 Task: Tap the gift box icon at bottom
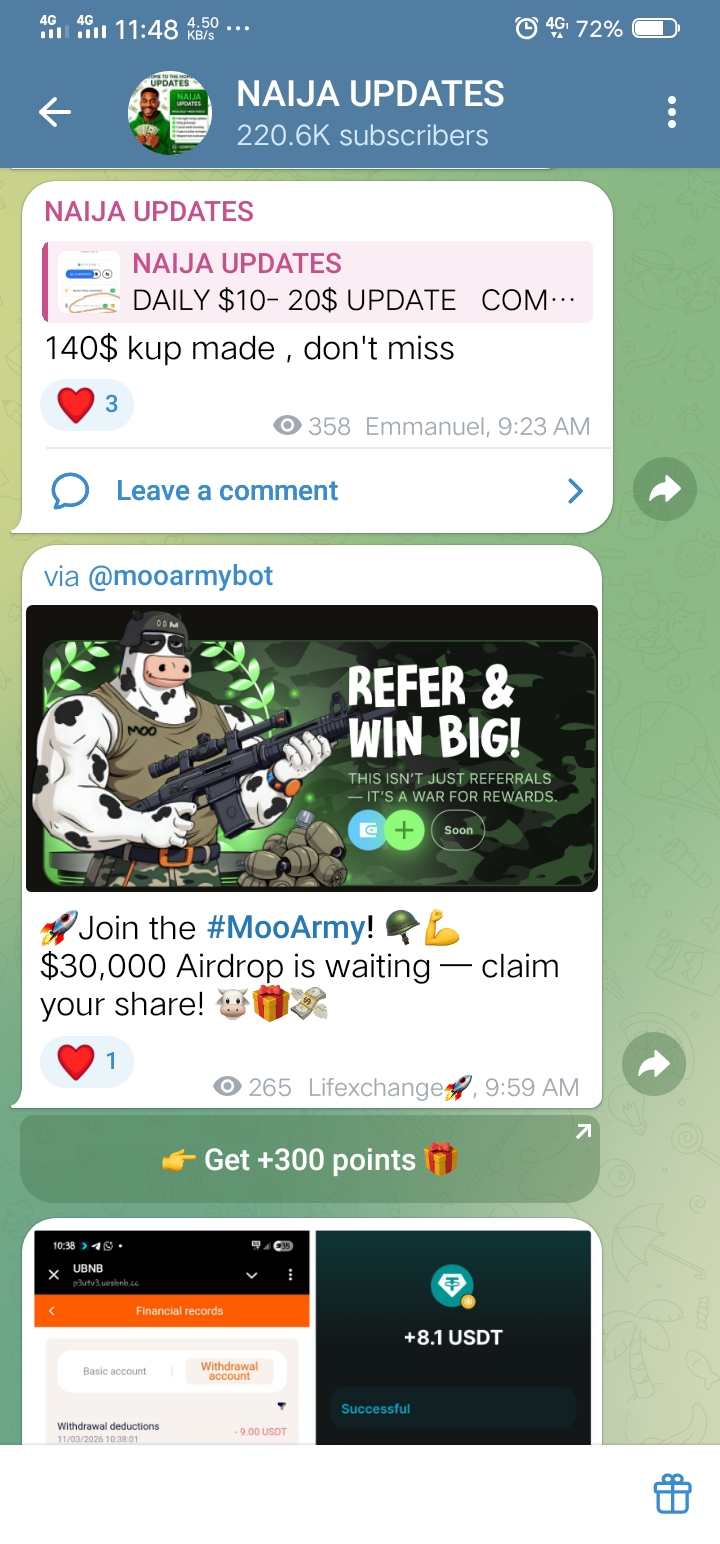click(x=673, y=1494)
